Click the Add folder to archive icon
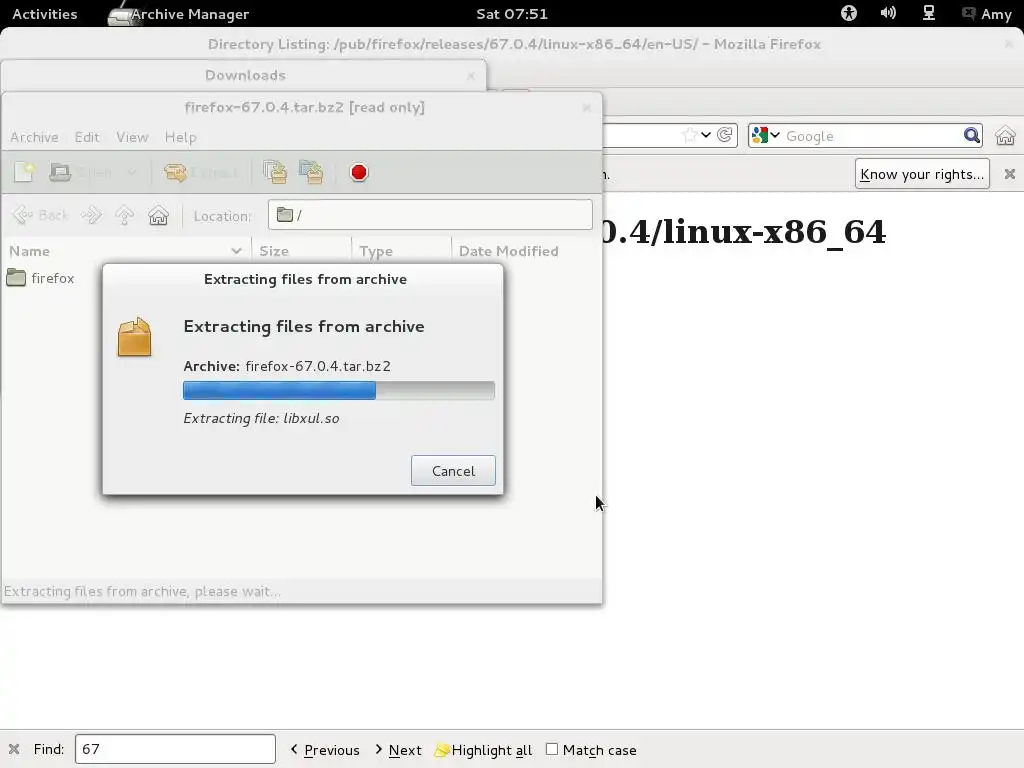1024x768 pixels. (x=312, y=172)
